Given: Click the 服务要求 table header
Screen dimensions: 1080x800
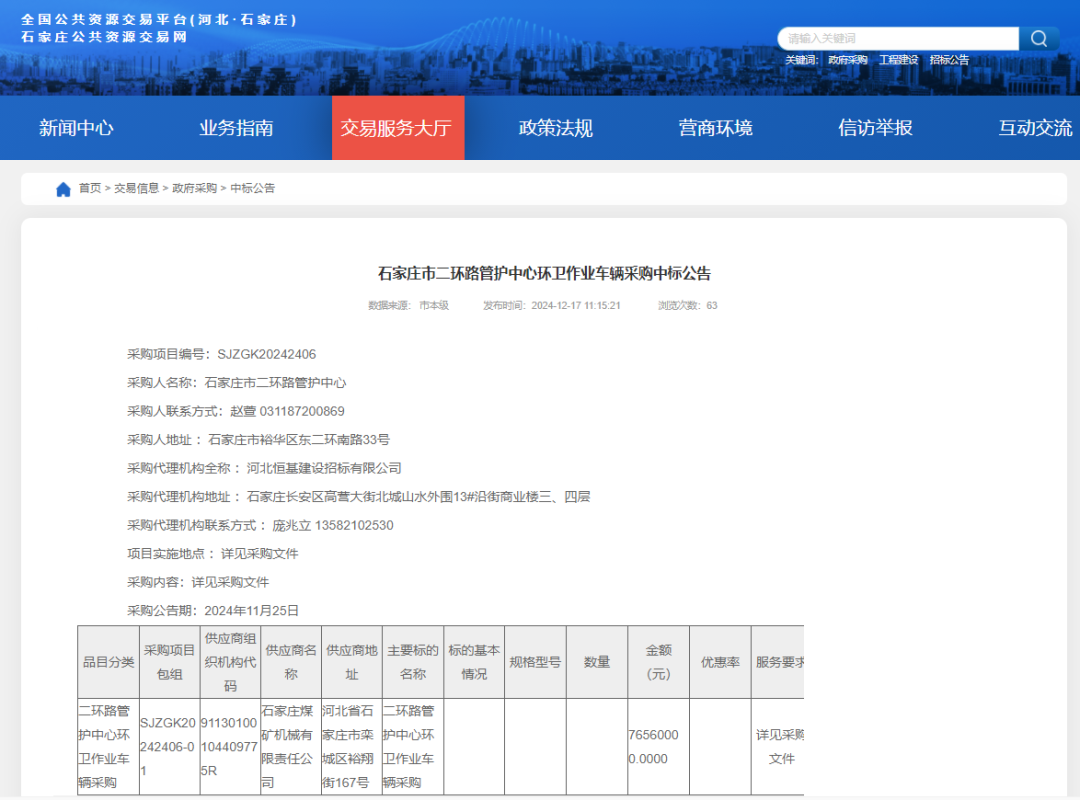Looking at the screenshot, I should tap(778, 662).
